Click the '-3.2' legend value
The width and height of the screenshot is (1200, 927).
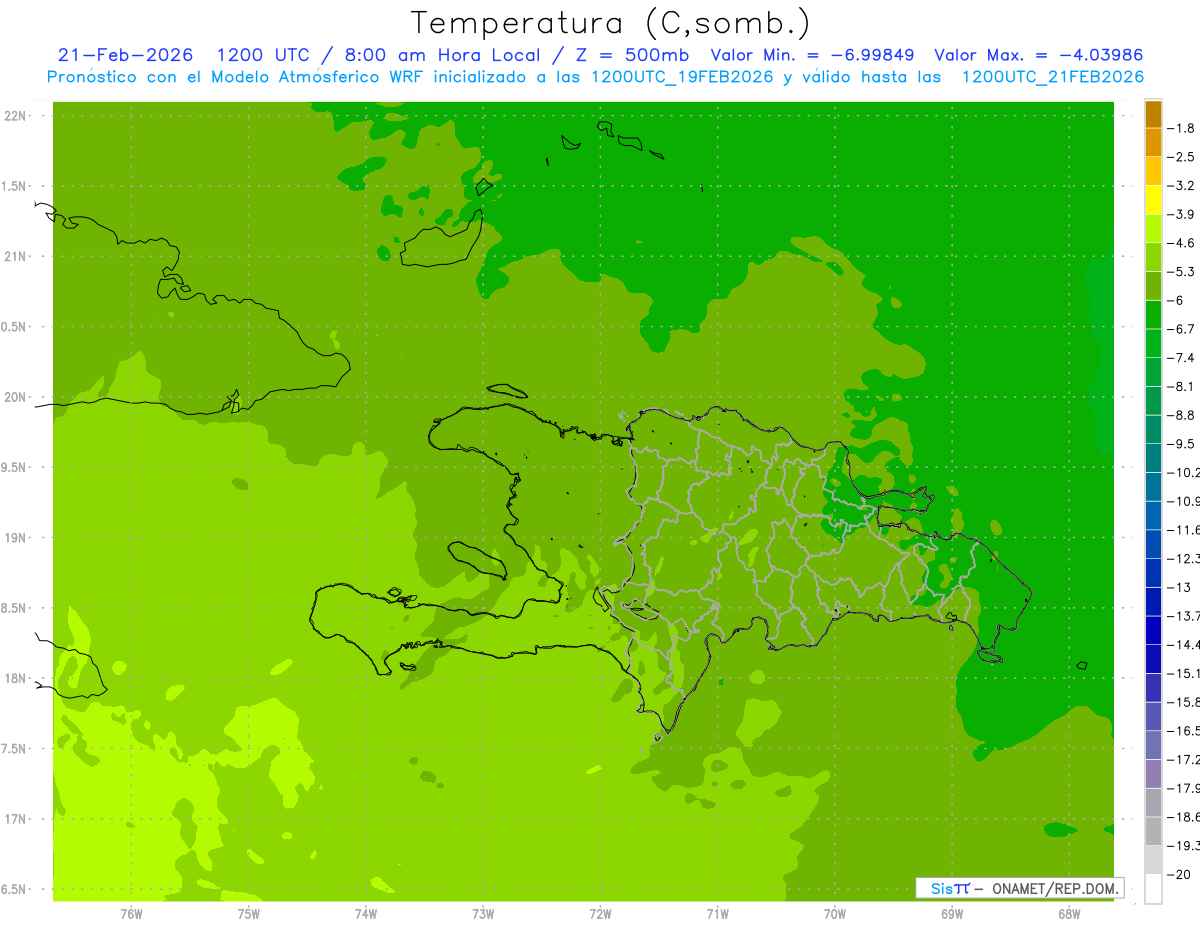1183,186
